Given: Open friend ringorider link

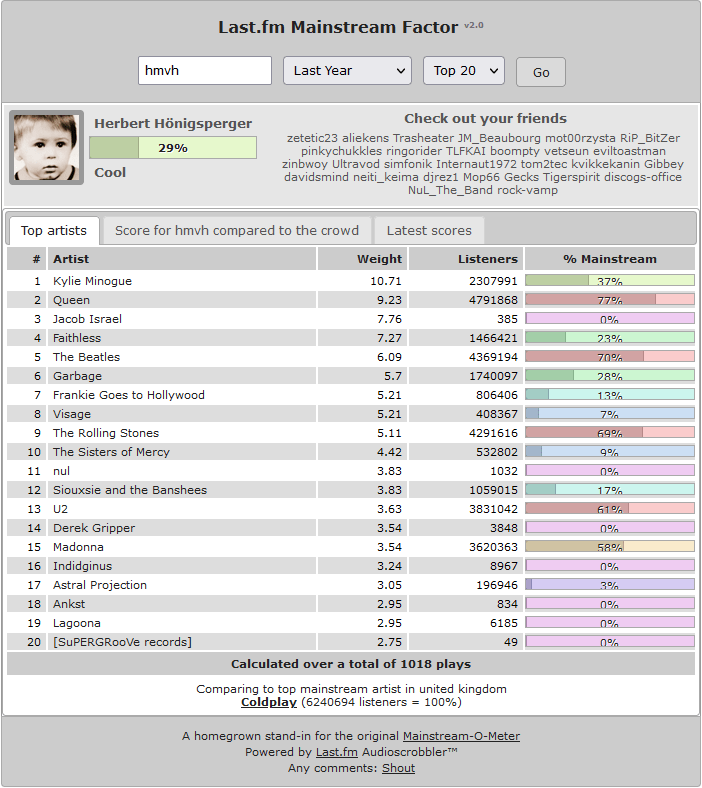Looking at the screenshot, I should click(x=414, y=151).
